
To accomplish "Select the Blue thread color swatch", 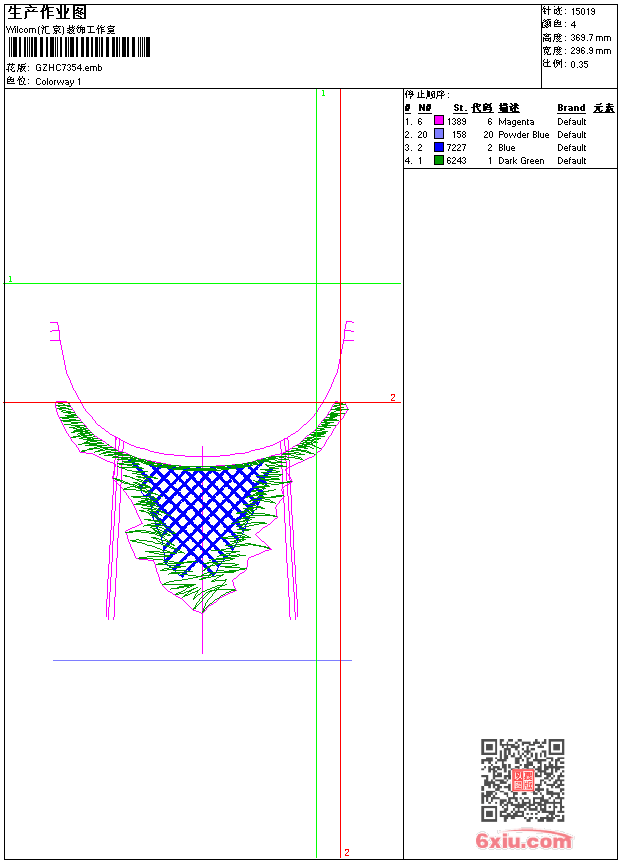I will 439,147.
